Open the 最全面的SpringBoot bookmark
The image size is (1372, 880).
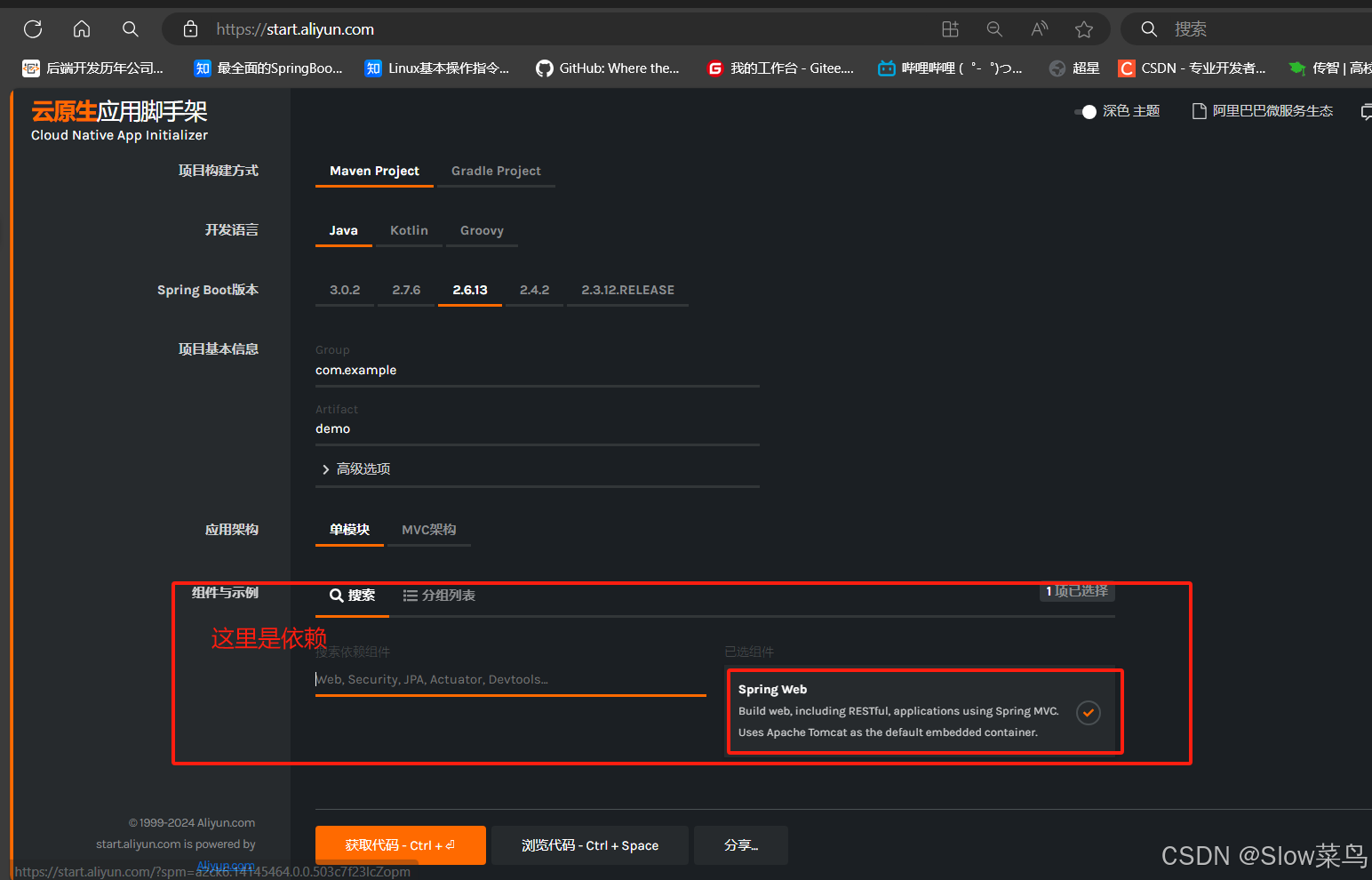click(268, 68)
